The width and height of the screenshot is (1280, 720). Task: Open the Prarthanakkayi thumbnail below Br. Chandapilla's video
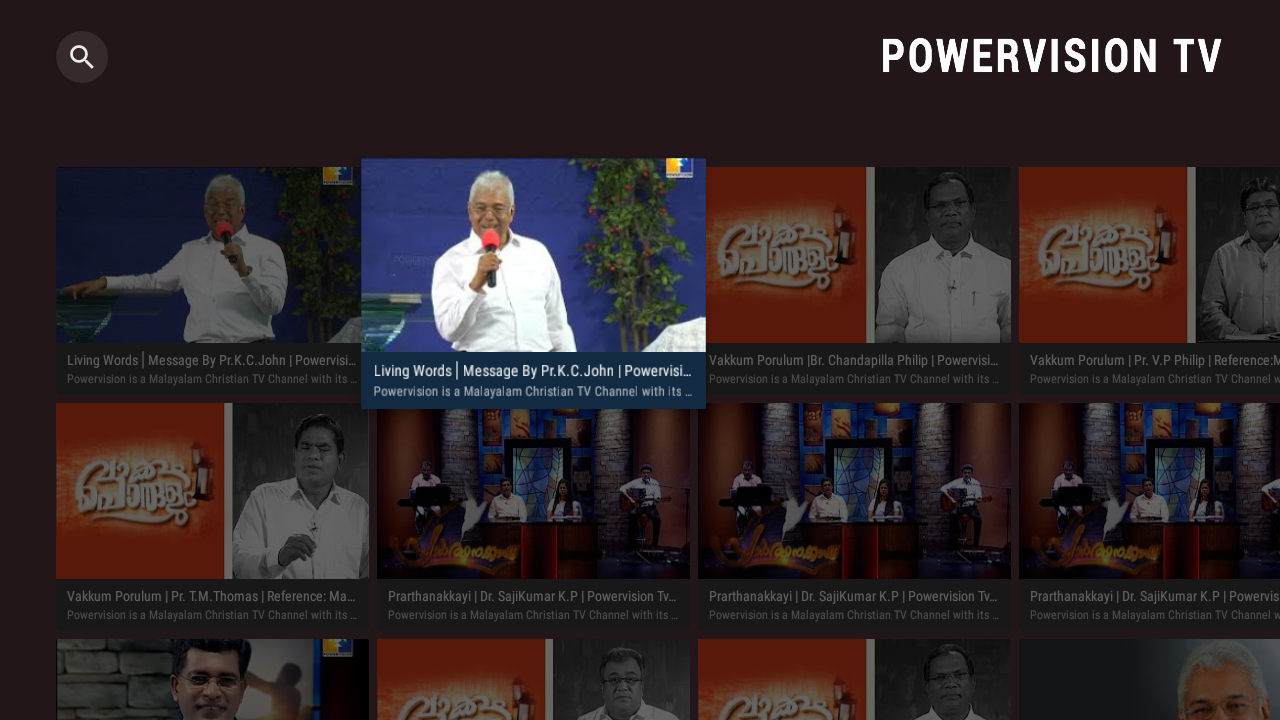pyautogui.click(x=855, y=490)
